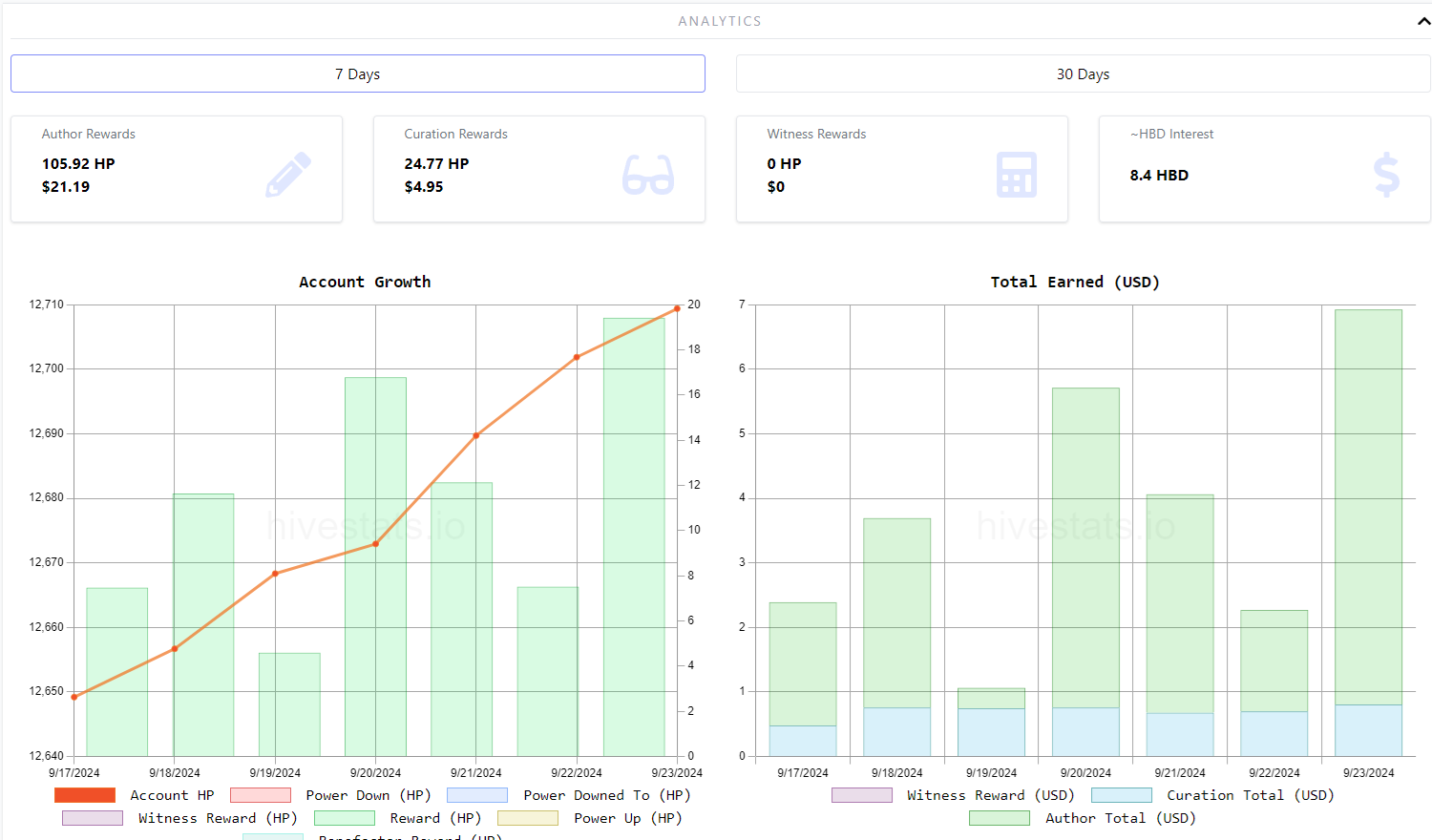Toggle Power Down (HP) legend swatch
The width and height of the screenshot is (1432, 840).
click(x=261, y=795)
